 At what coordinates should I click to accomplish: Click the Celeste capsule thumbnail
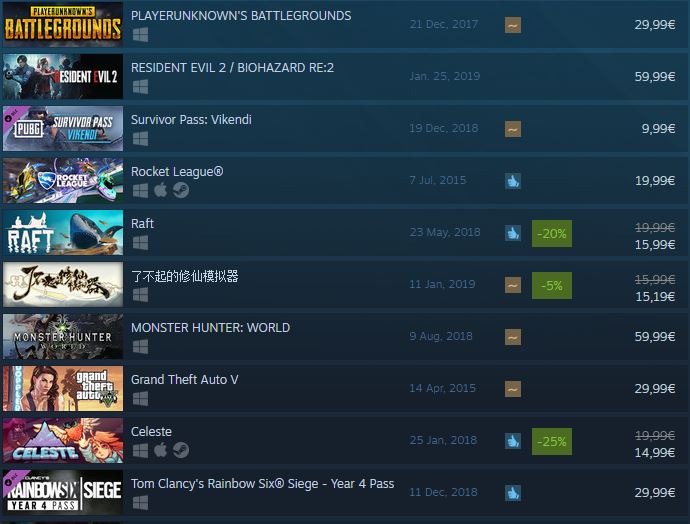click(63, 440)
